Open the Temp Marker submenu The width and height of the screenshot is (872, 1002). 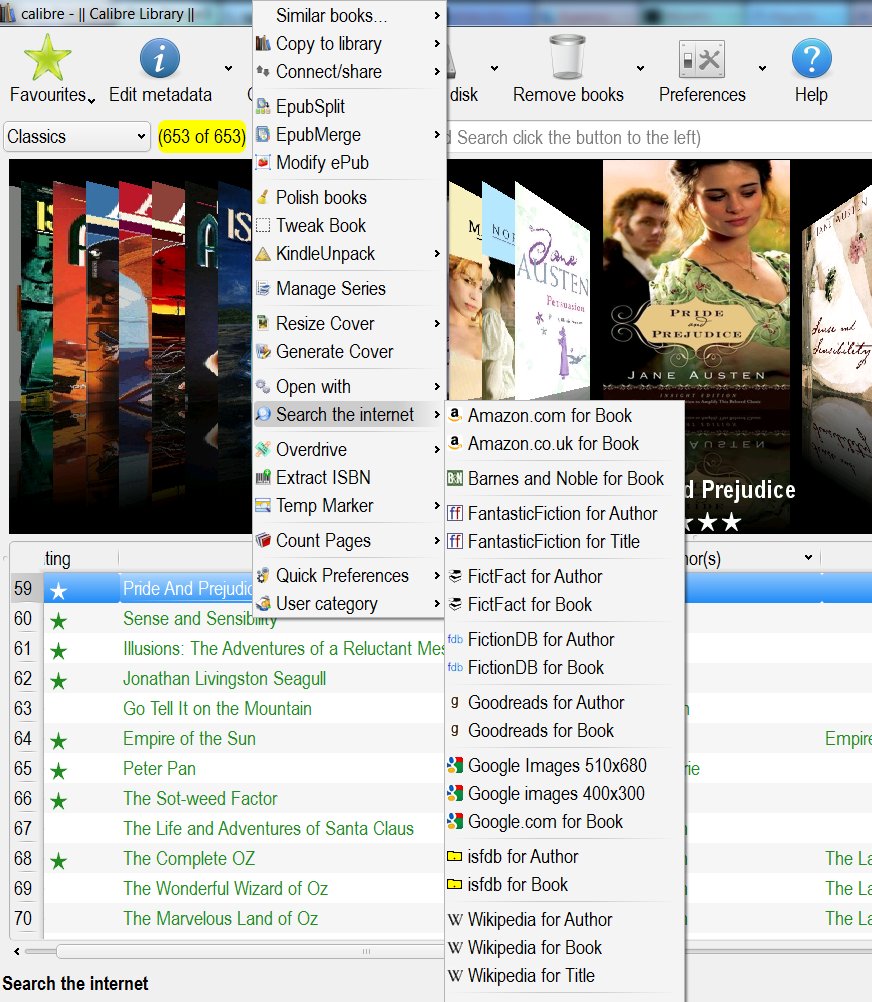(x=349, y=505)
